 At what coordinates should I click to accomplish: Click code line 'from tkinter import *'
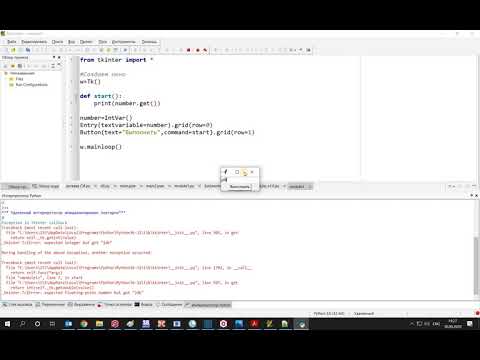[x=116, y=60]
